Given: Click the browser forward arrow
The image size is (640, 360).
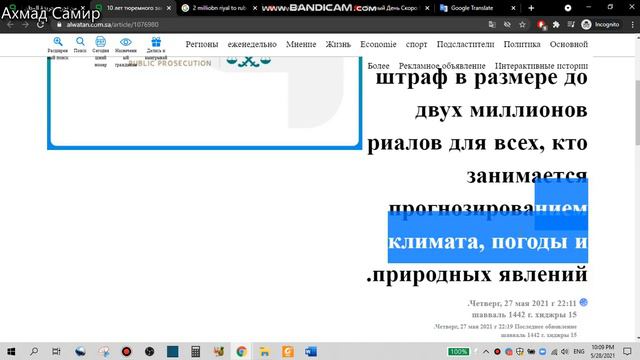Looking at the screenshot, I should 25,24.
